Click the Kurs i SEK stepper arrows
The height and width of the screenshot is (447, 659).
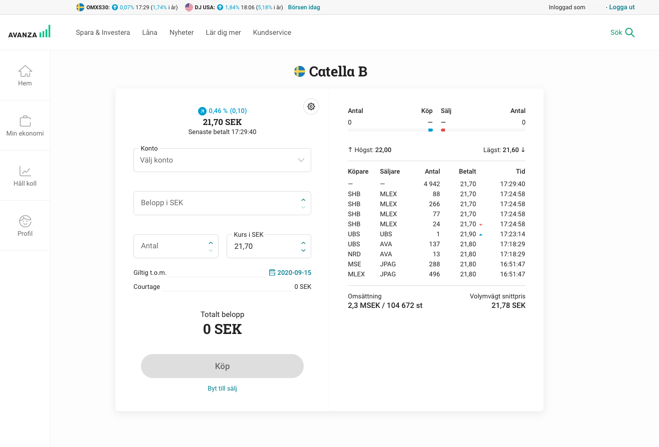click(303, 246)
